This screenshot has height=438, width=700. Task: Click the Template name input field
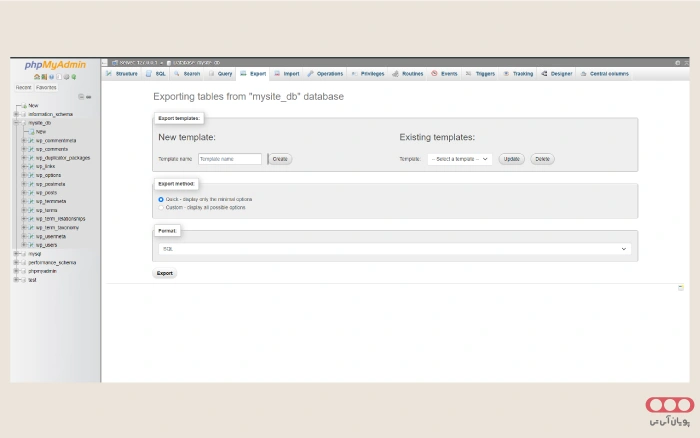pyautogui.click(x=230, y=159)
